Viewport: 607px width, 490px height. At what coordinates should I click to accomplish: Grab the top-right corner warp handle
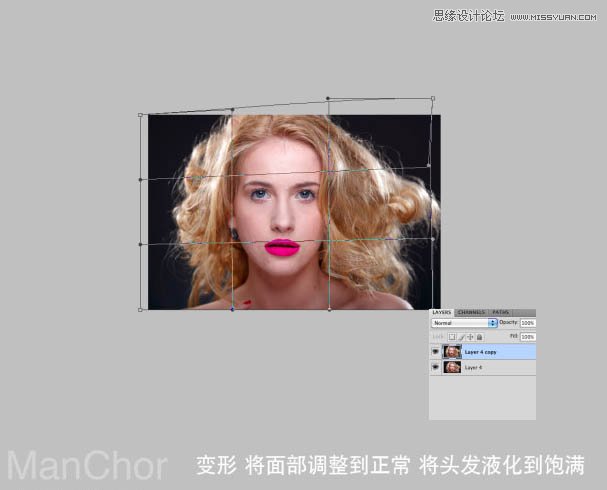(x=433, y=98)
